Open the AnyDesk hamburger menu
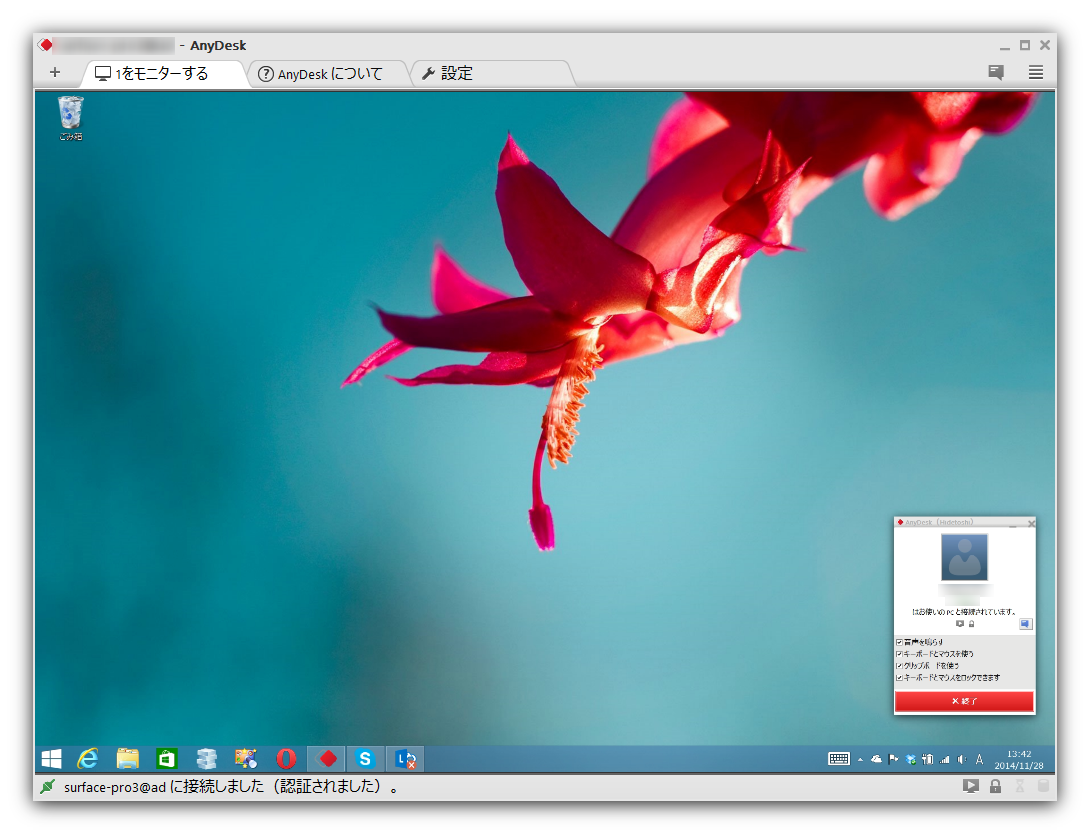Screen dimensions: 1090x834 coord(1035,72)
